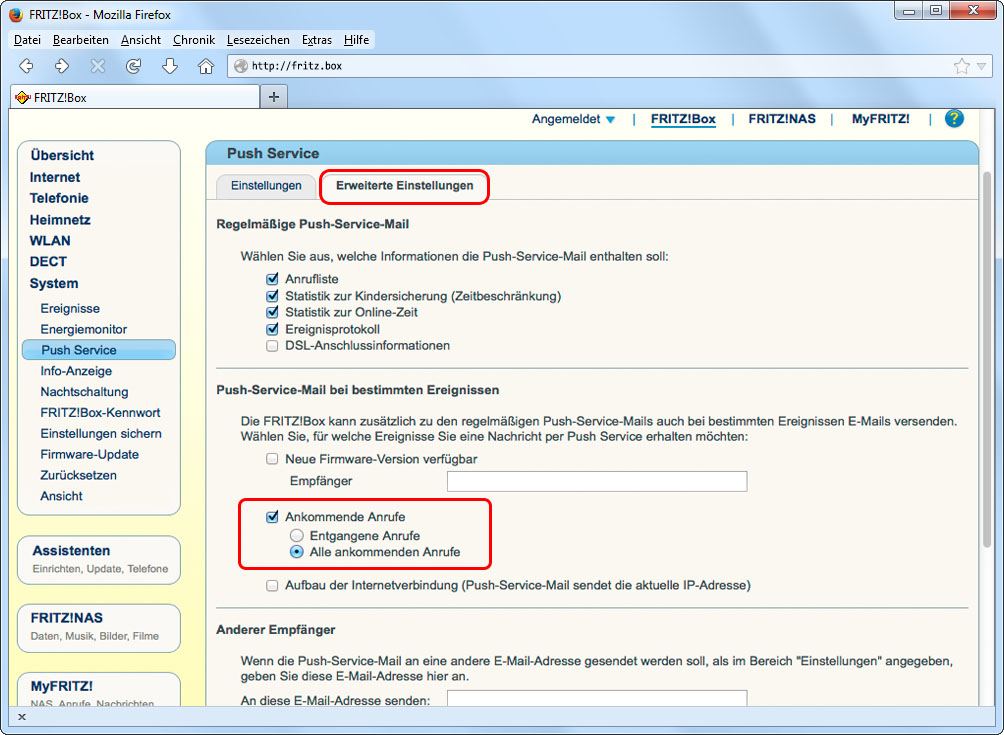Toggle Statistik zur Kindersicherung checkbox
Screen dimensions: 1004x735
point(272,296)
